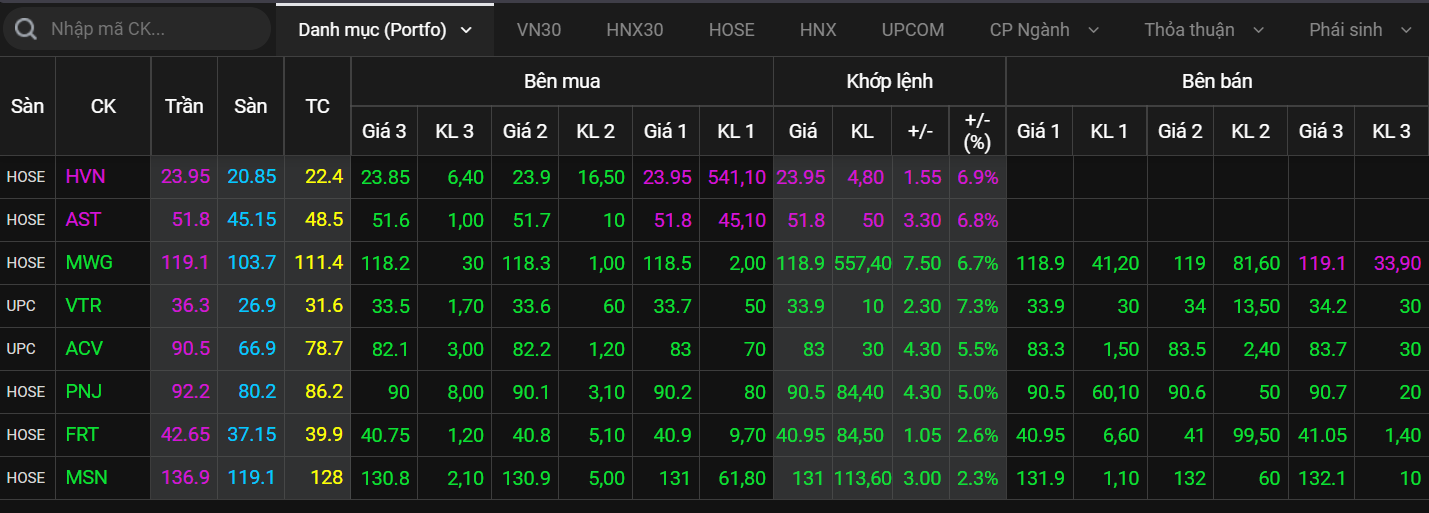Screen dimensions: 1429x513
Task: Click FRT ceiling price 42.65
Action: [185, 435]
